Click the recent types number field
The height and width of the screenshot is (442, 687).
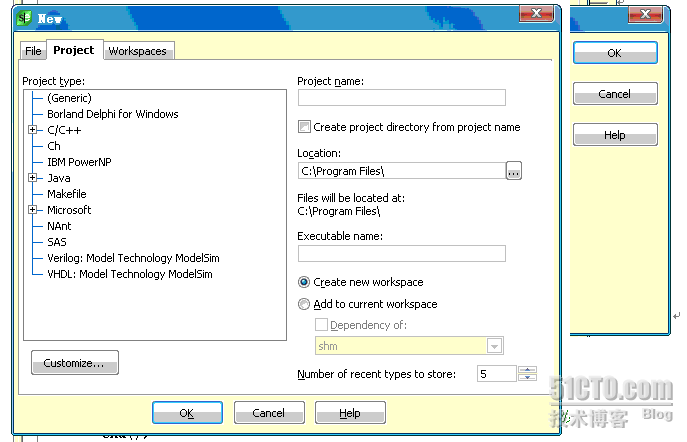click(496, 374)
